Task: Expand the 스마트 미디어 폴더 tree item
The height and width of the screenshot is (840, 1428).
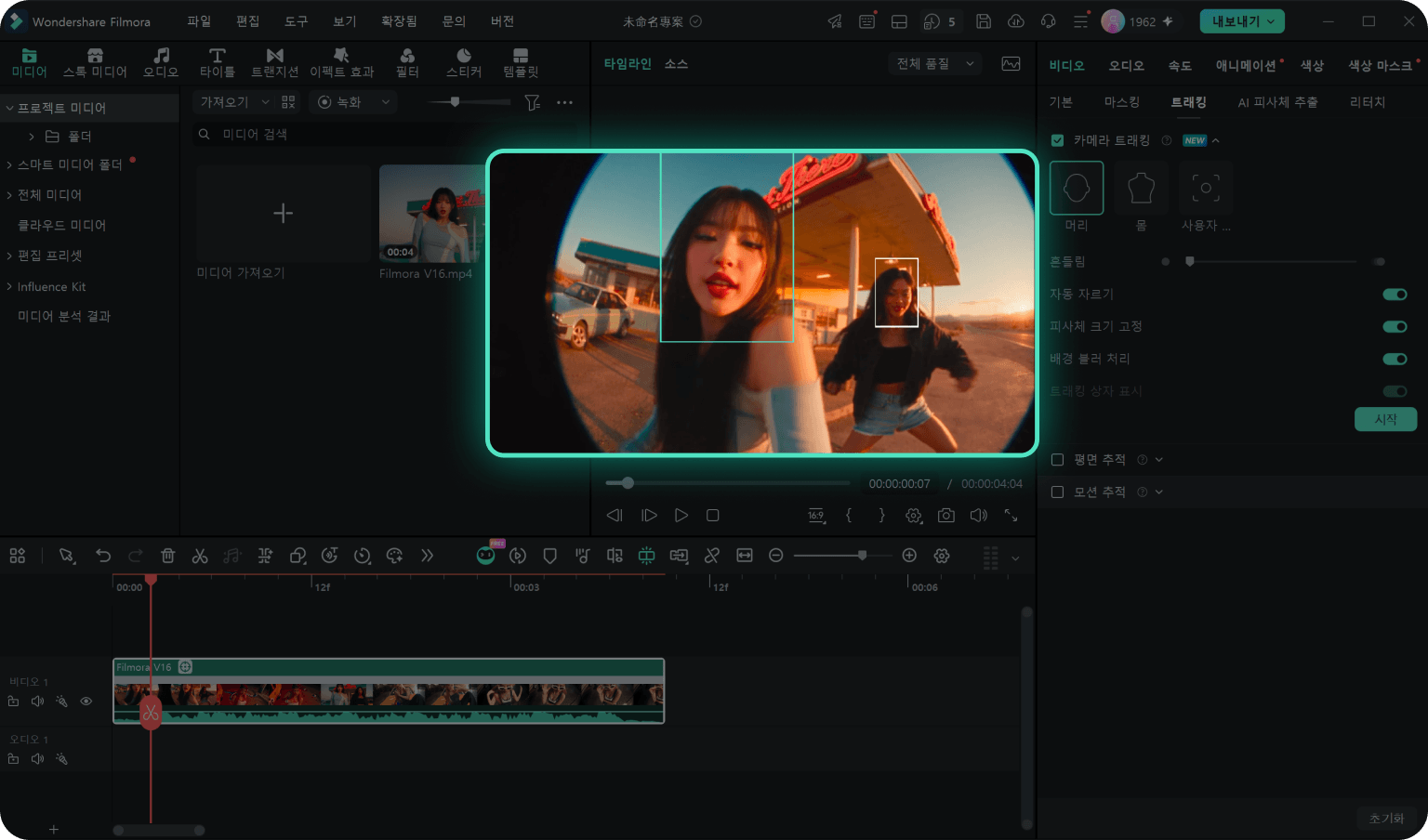Action: pyautogui.click(x=9, y=164)
